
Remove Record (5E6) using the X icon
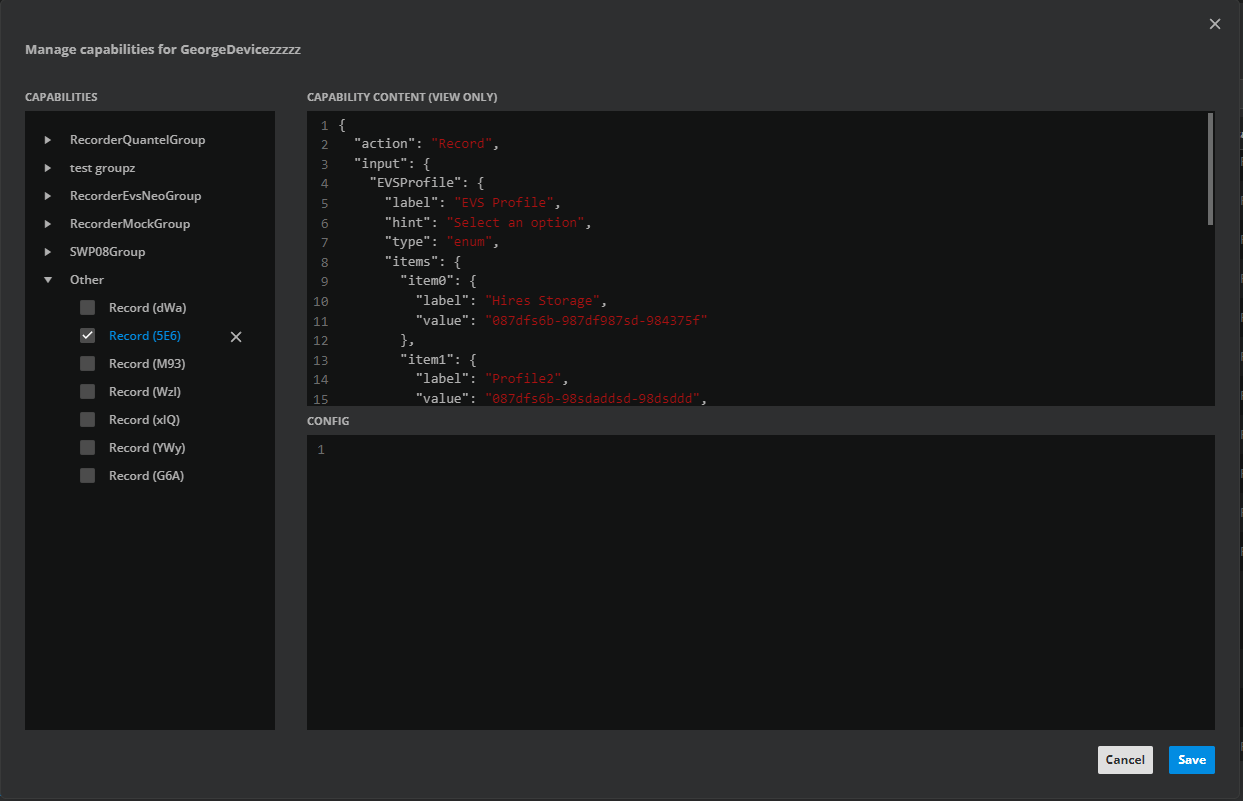click(x=236, y=337)
